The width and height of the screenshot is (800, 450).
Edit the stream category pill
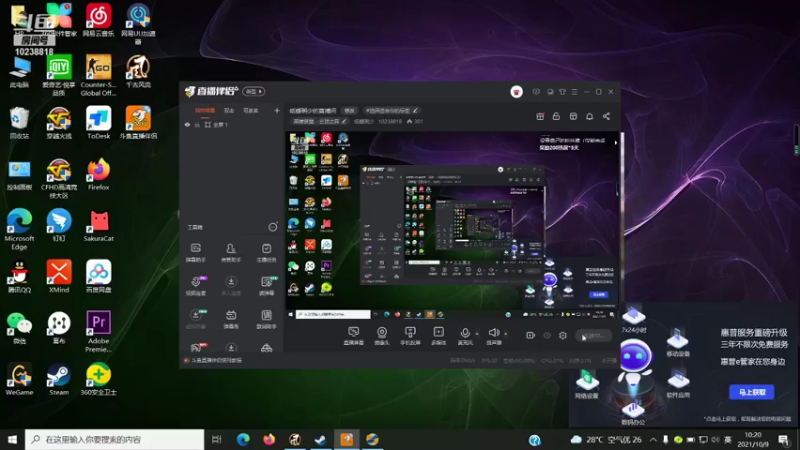pyautogui.click(x=320, y=121)
